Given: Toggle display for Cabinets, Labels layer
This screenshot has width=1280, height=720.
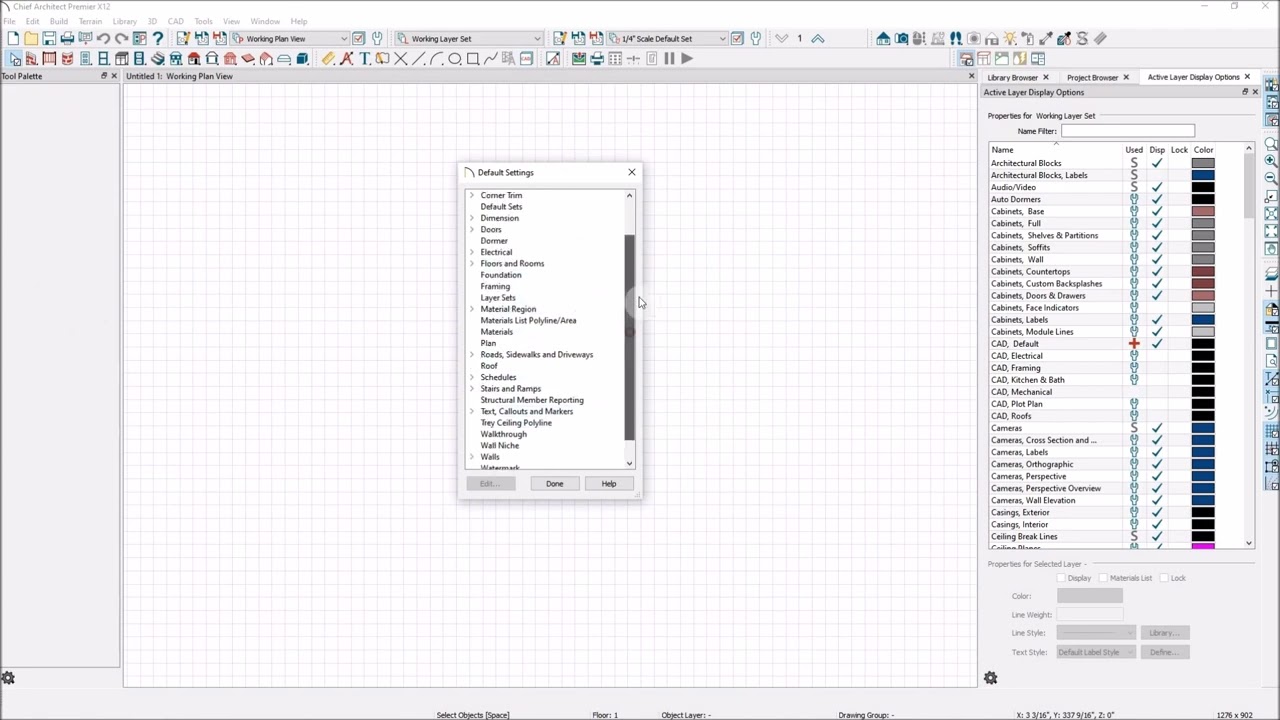Looking at the screenshot, I should 1157,320.
